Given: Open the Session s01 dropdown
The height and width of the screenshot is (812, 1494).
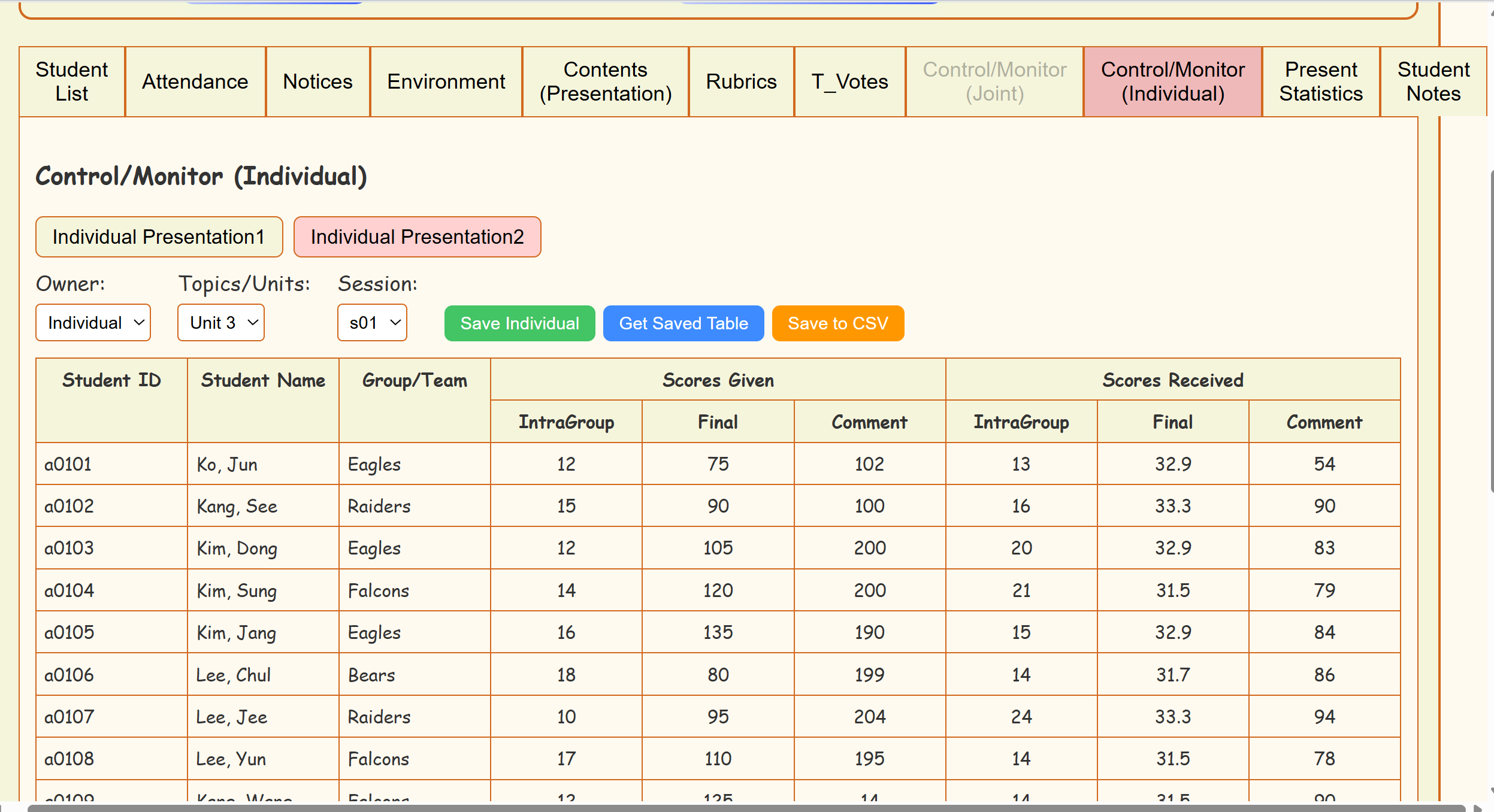Looking at the screenshot, I should [x=372, y=323].
